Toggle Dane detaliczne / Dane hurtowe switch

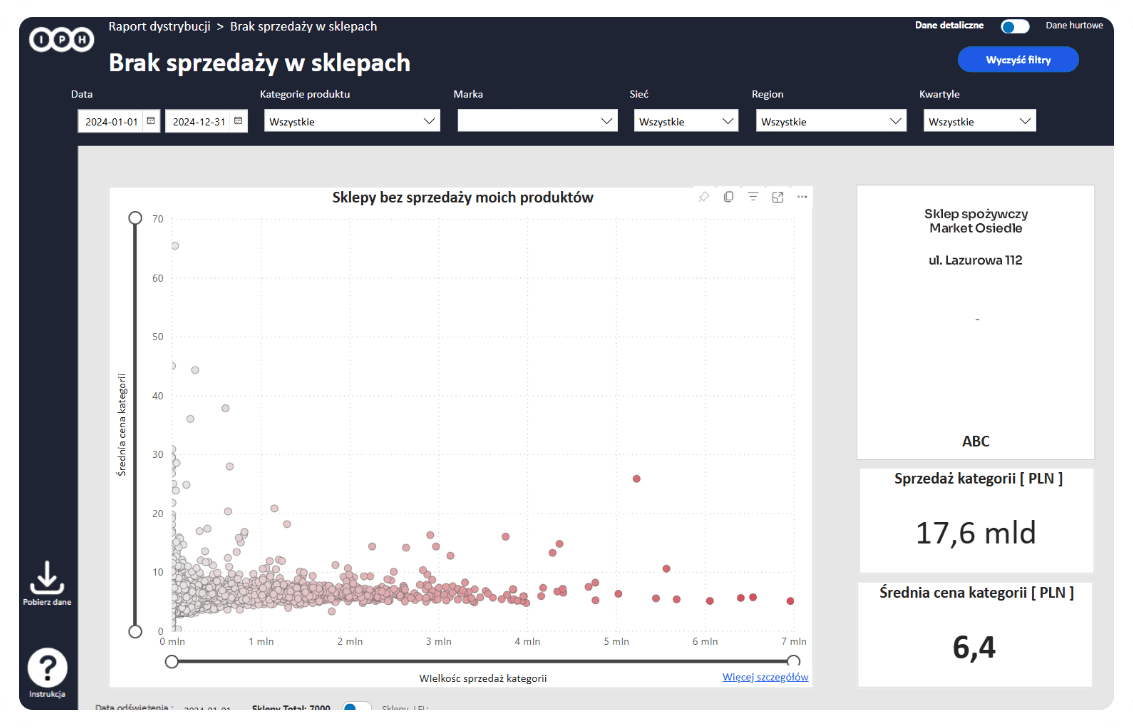point(1014,27)
